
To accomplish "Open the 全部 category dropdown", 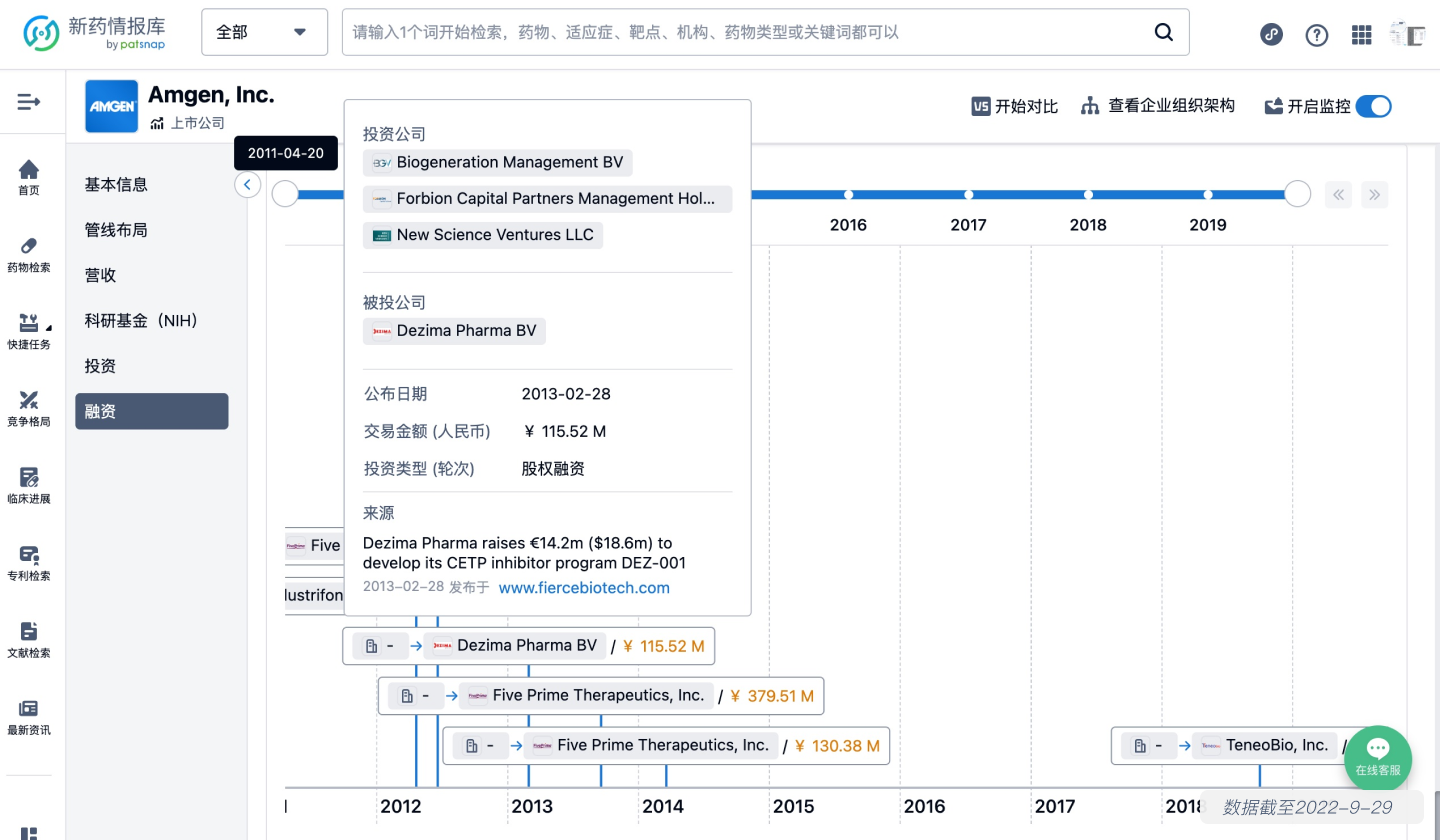I will click(265, 32).
